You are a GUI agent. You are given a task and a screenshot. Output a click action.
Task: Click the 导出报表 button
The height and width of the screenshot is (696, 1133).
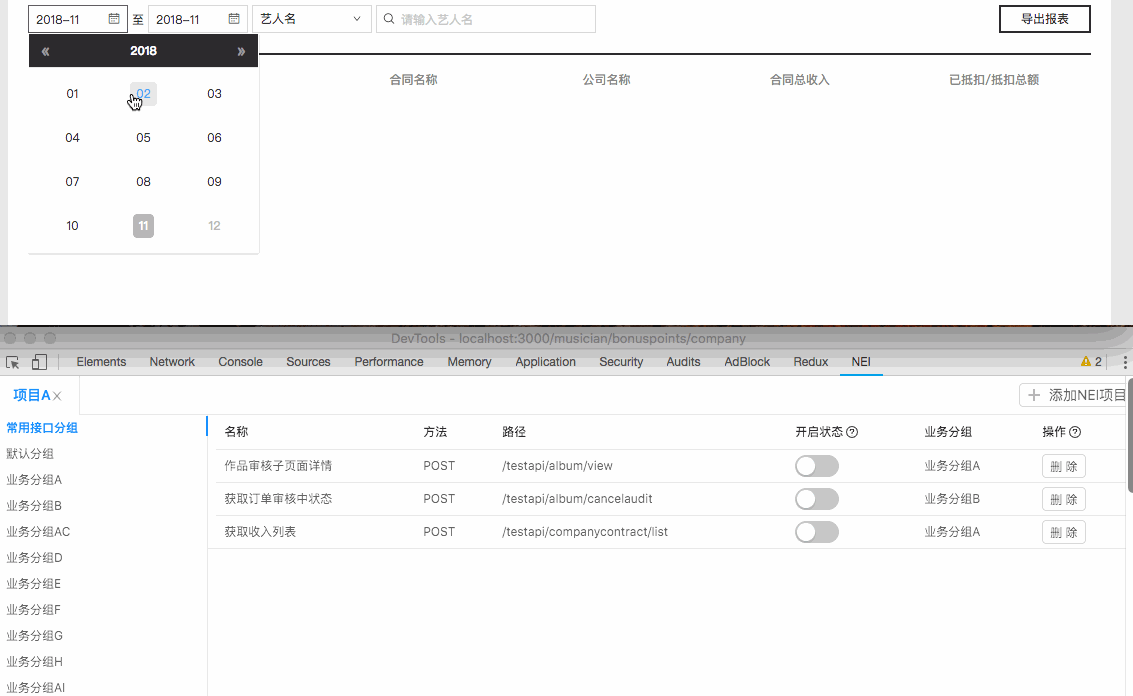tap(1044, 19)
